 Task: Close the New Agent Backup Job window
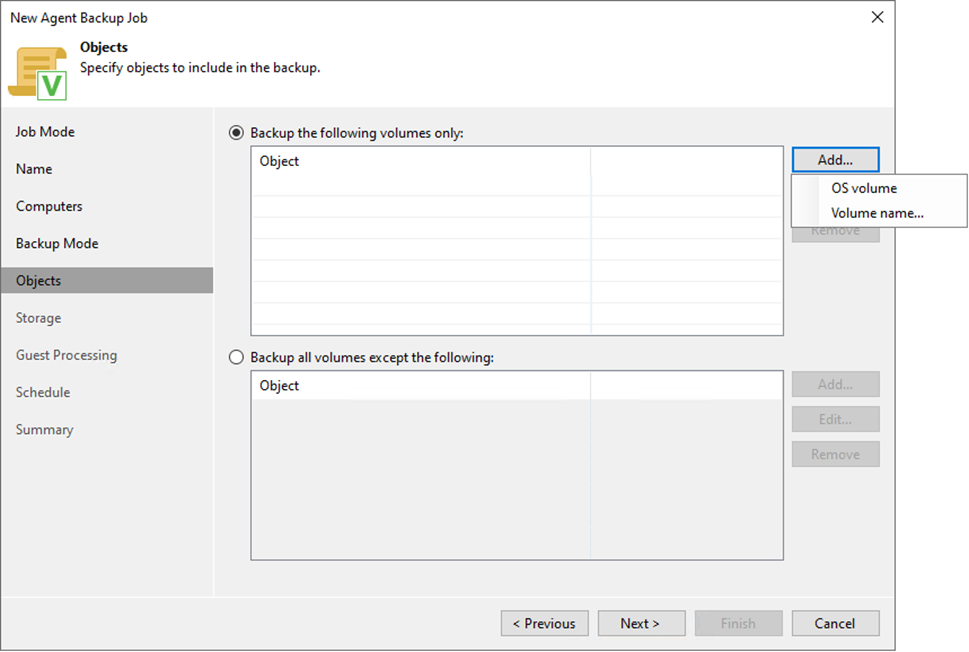(x=877, y=17)
